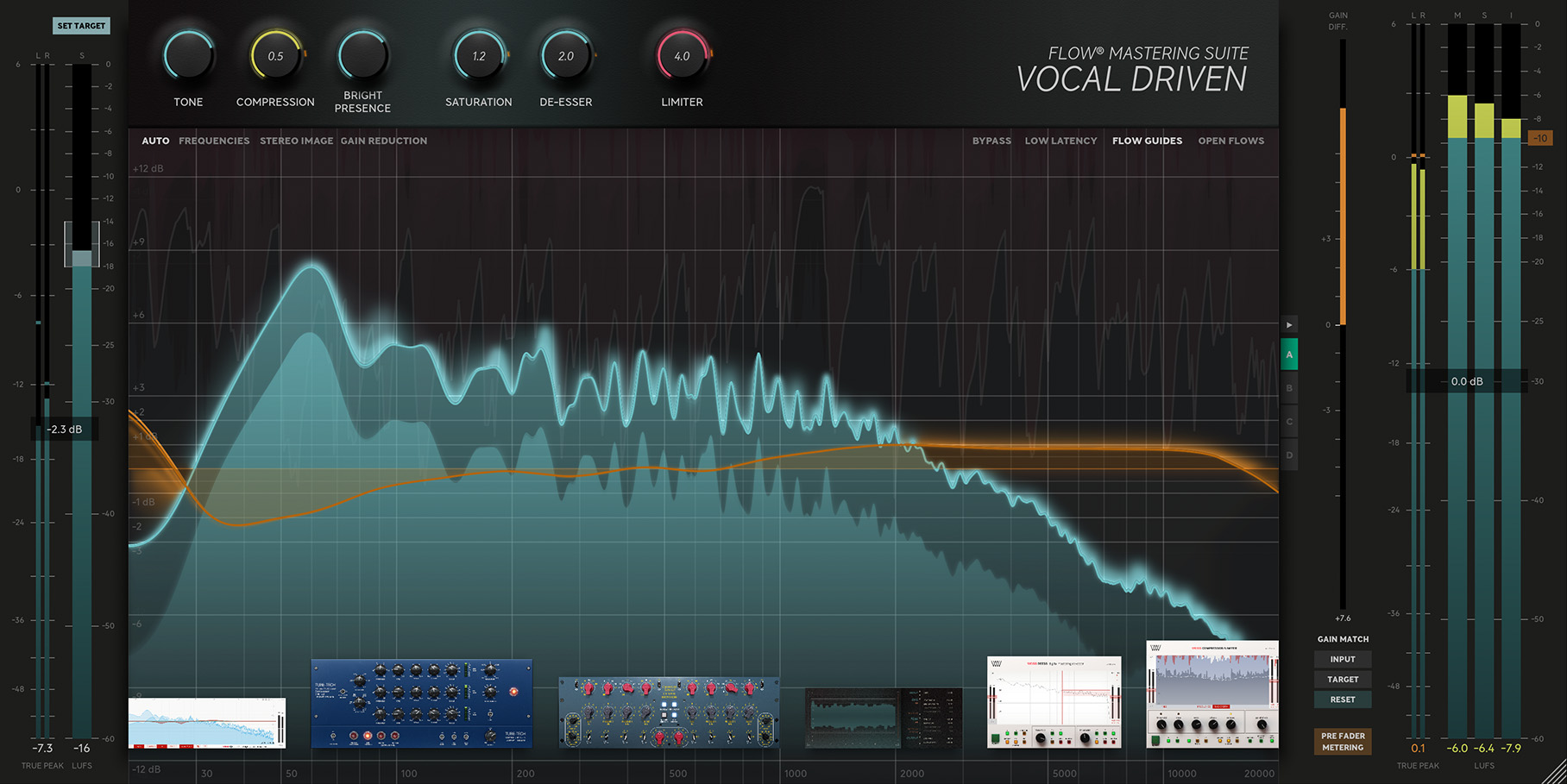Select snapshot slot D
This screenshot has height=784, width=1567.
(1289, 455)
